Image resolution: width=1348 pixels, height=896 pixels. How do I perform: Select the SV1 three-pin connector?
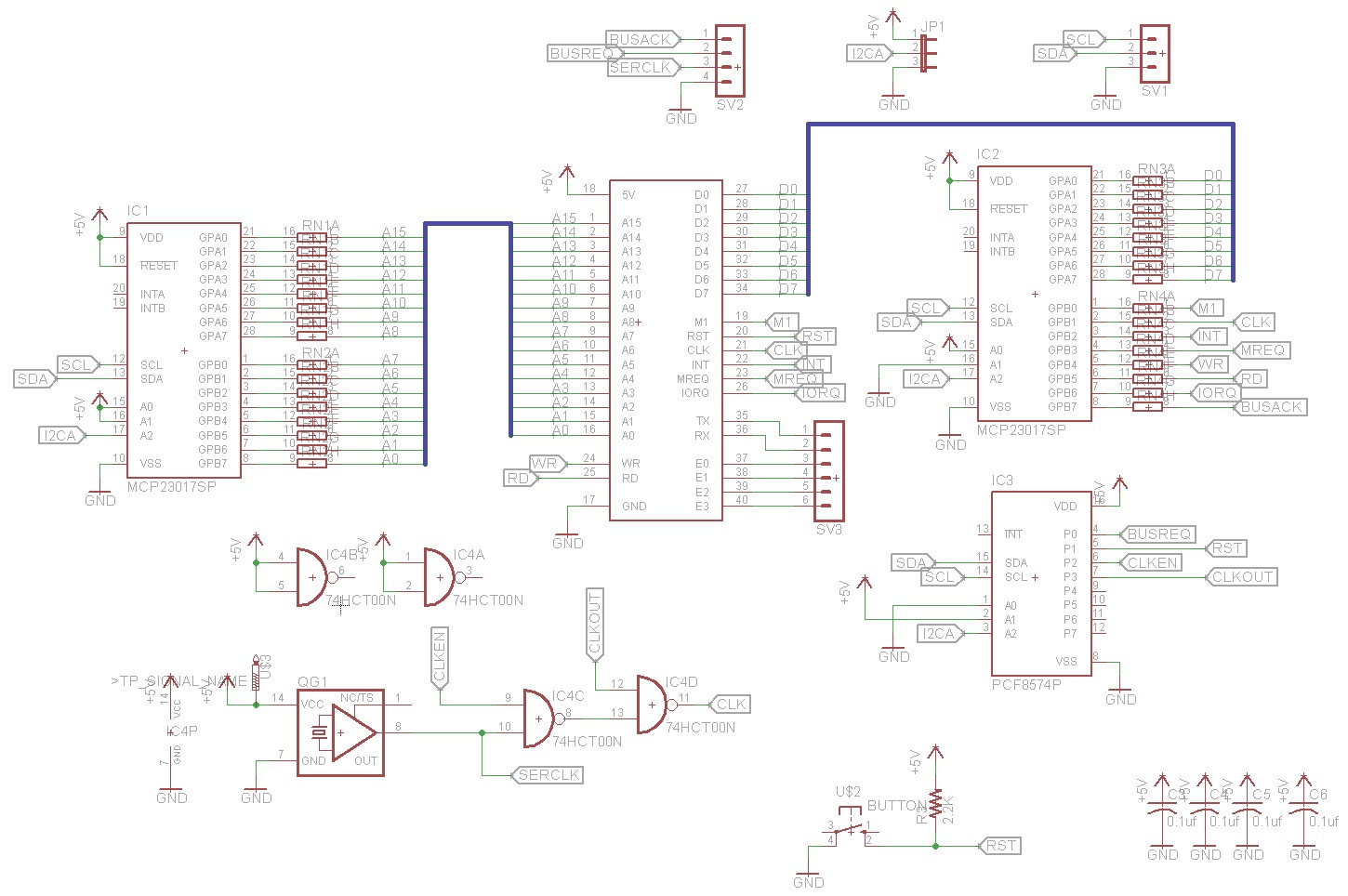[1154, 54]
